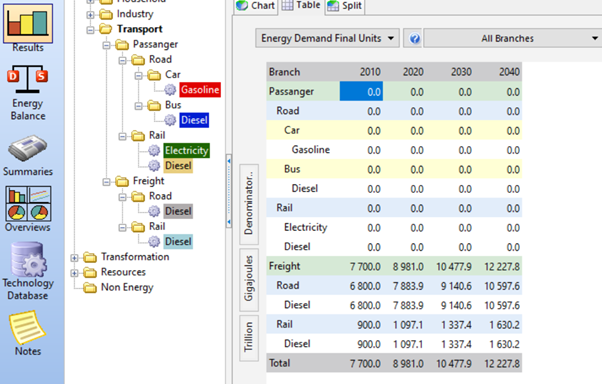
Task: Select the Gasoline gear icon under Car
Action: click(170, 89)
